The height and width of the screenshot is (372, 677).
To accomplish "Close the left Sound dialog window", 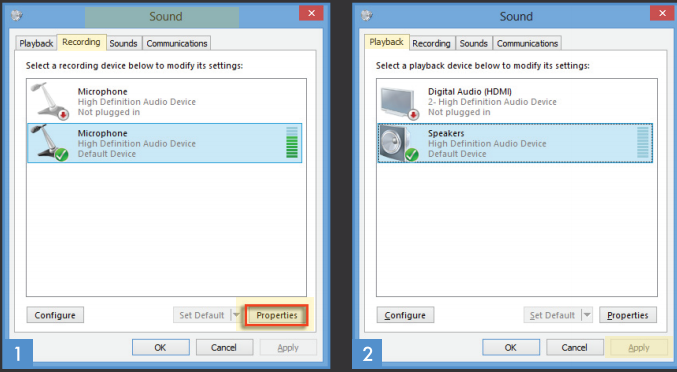I will [311, 13].
